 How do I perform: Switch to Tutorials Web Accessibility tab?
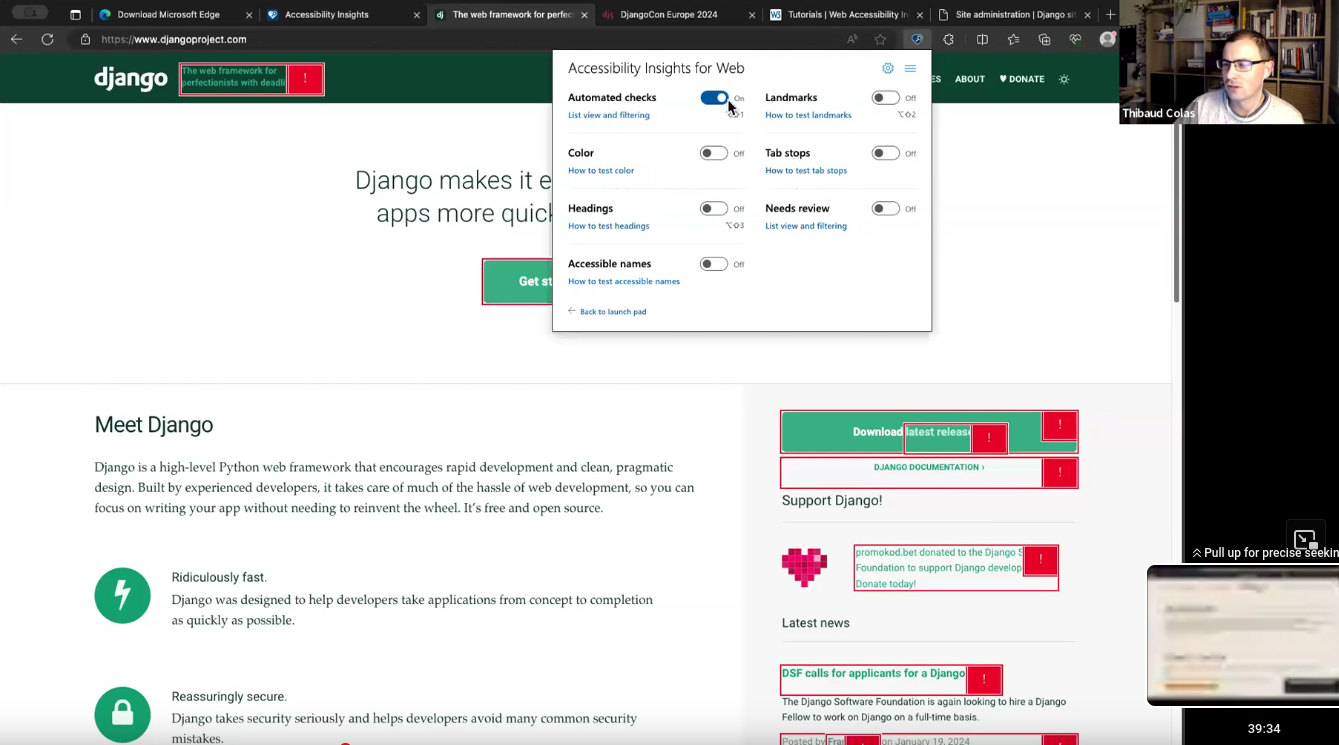(847, 15)
